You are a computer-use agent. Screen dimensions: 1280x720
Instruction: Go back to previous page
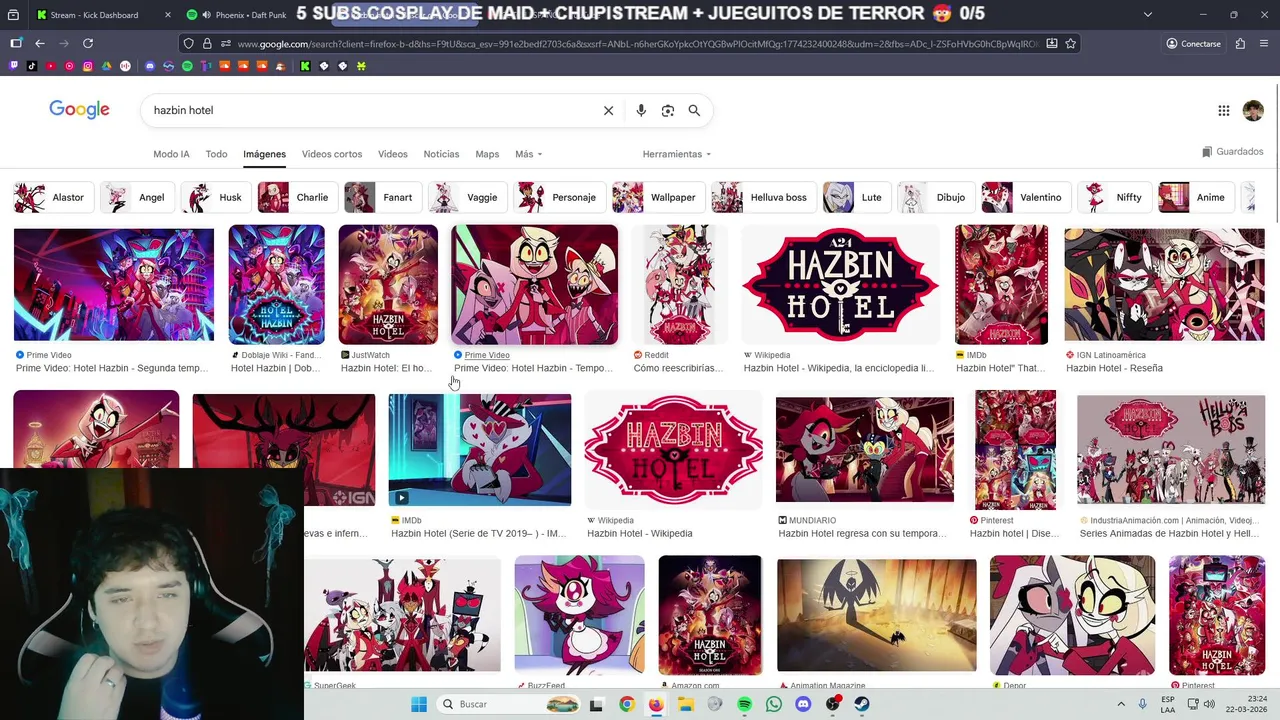[x=40, y=44]
